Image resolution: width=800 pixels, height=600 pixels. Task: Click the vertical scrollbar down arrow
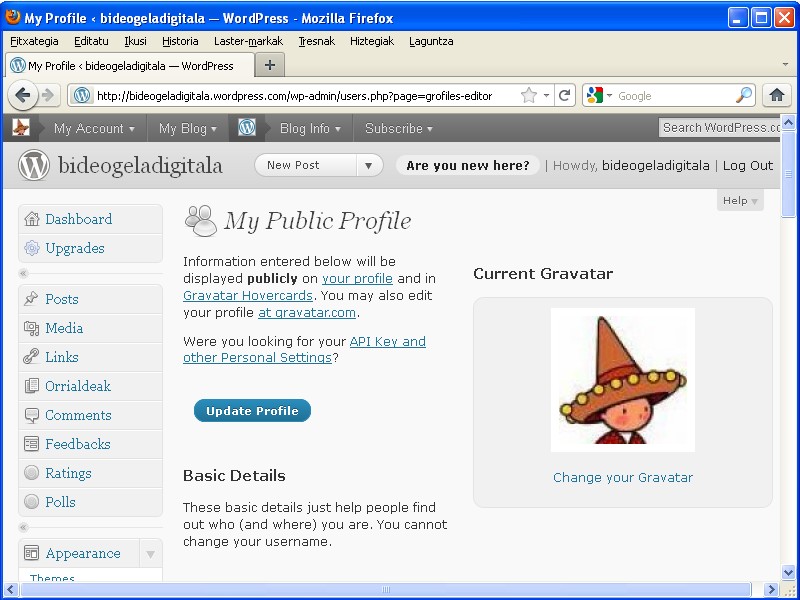pyautogui.click(x=788, y=572)
